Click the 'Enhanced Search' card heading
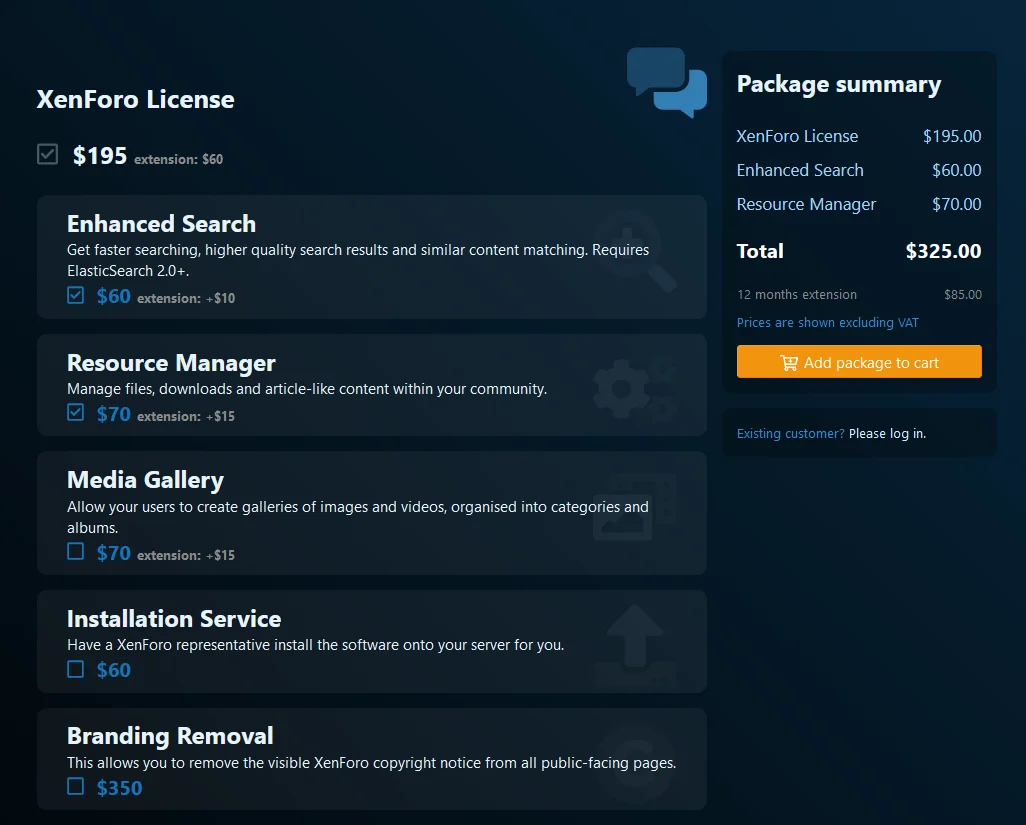 [x=161, y=224]
